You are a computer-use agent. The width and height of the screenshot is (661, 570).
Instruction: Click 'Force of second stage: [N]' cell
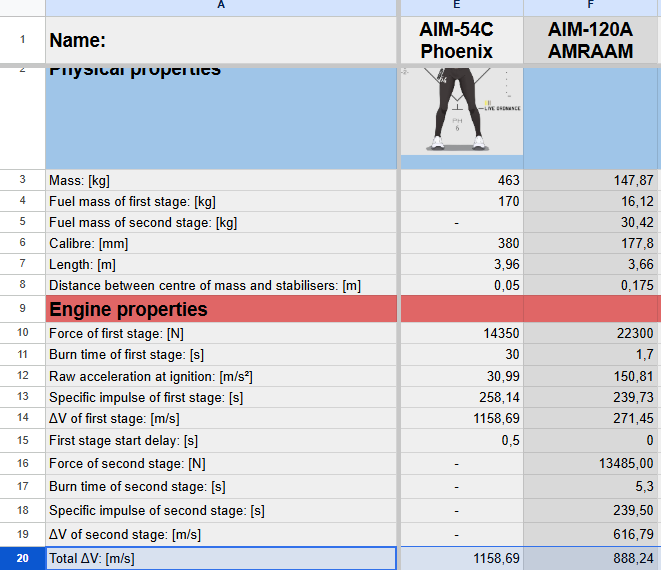[x=221, y=464]
